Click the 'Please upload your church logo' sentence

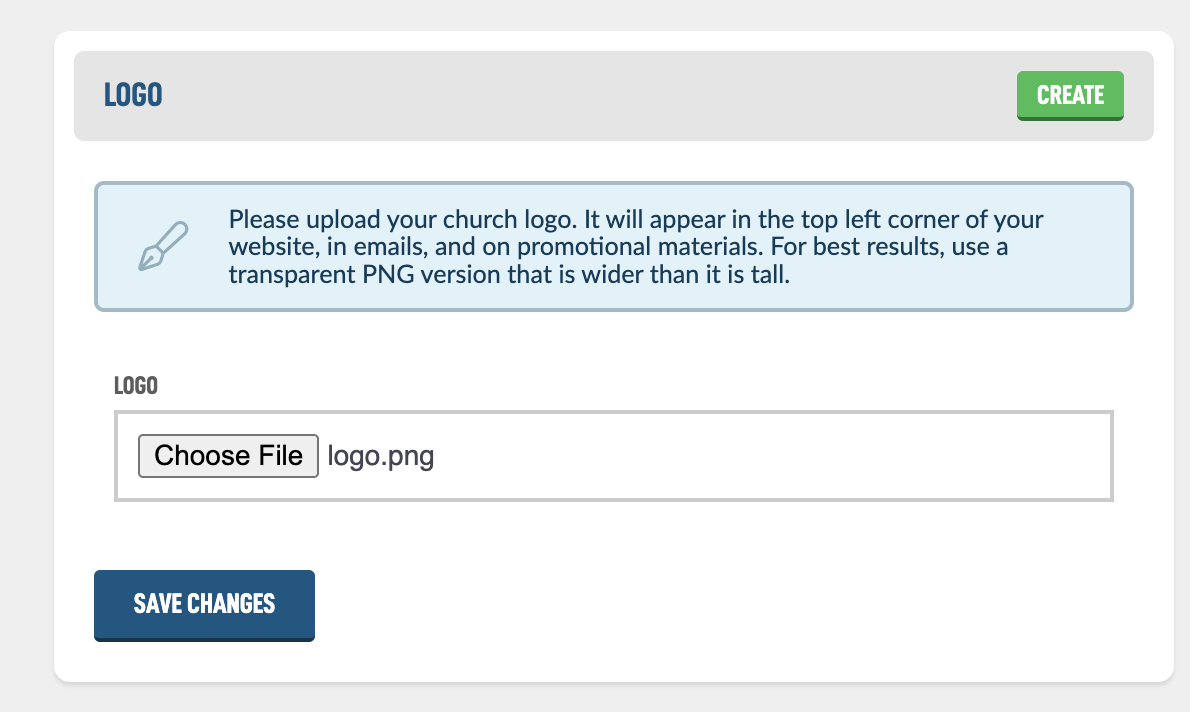pyautogui.click(x=403, y=219)
